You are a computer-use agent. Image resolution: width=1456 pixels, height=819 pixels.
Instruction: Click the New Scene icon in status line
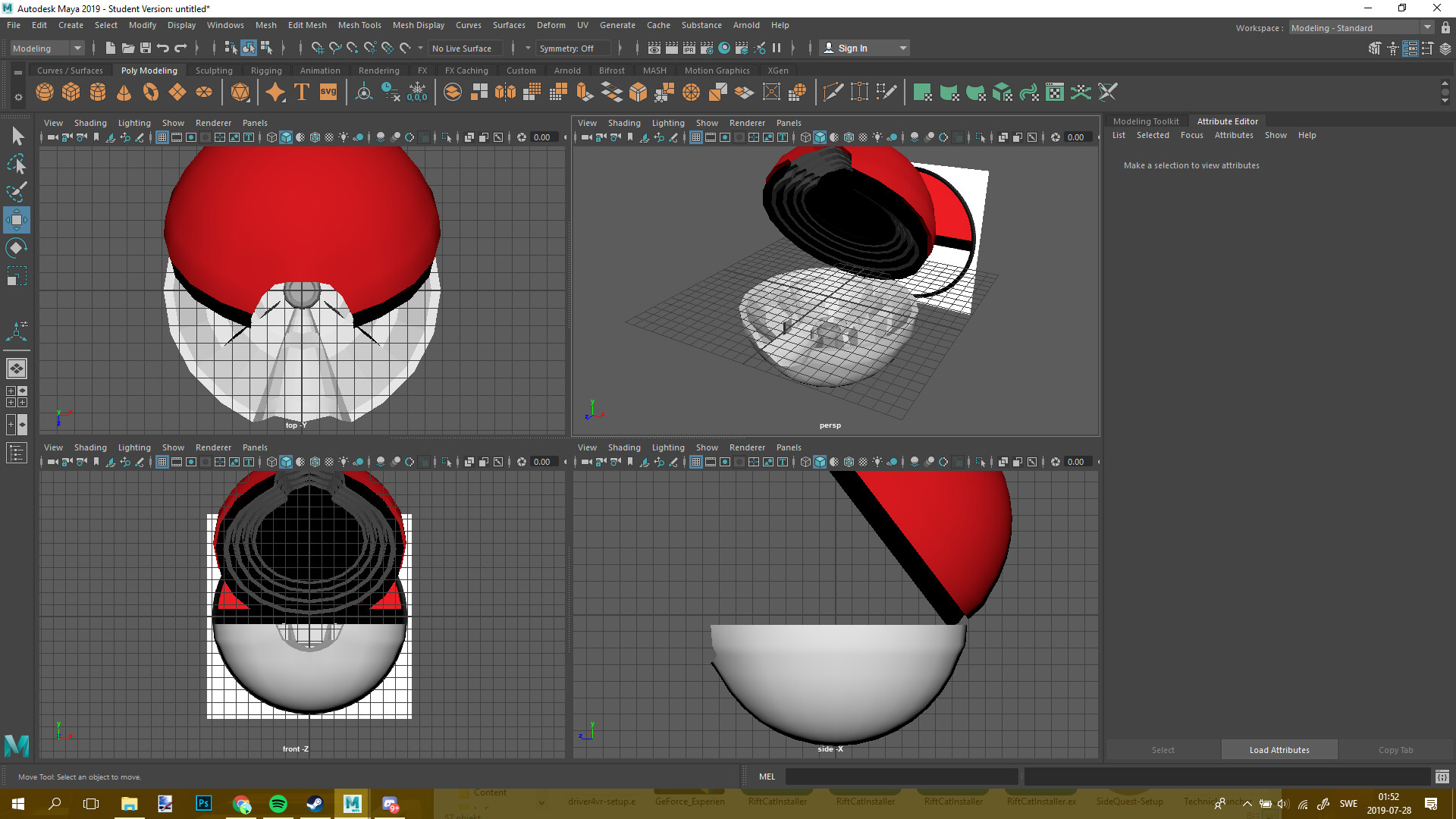coord(111,48)
